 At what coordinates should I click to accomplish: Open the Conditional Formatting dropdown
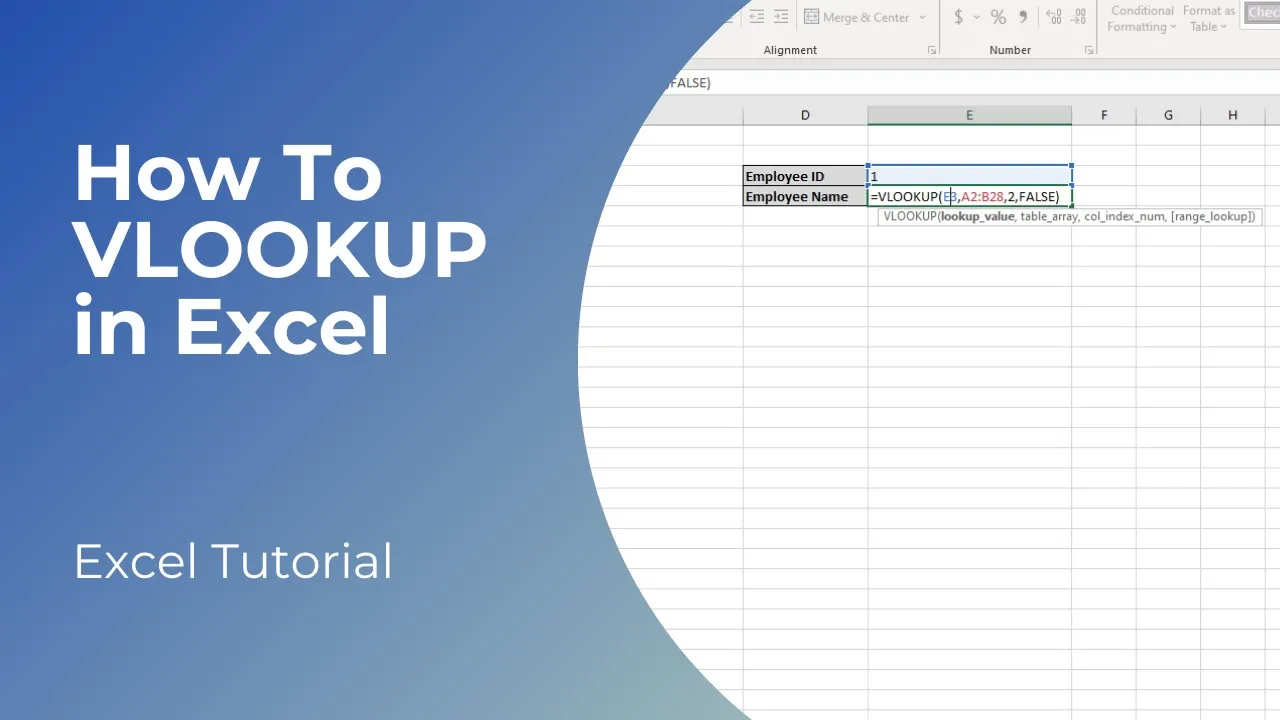click(1142, 19)
